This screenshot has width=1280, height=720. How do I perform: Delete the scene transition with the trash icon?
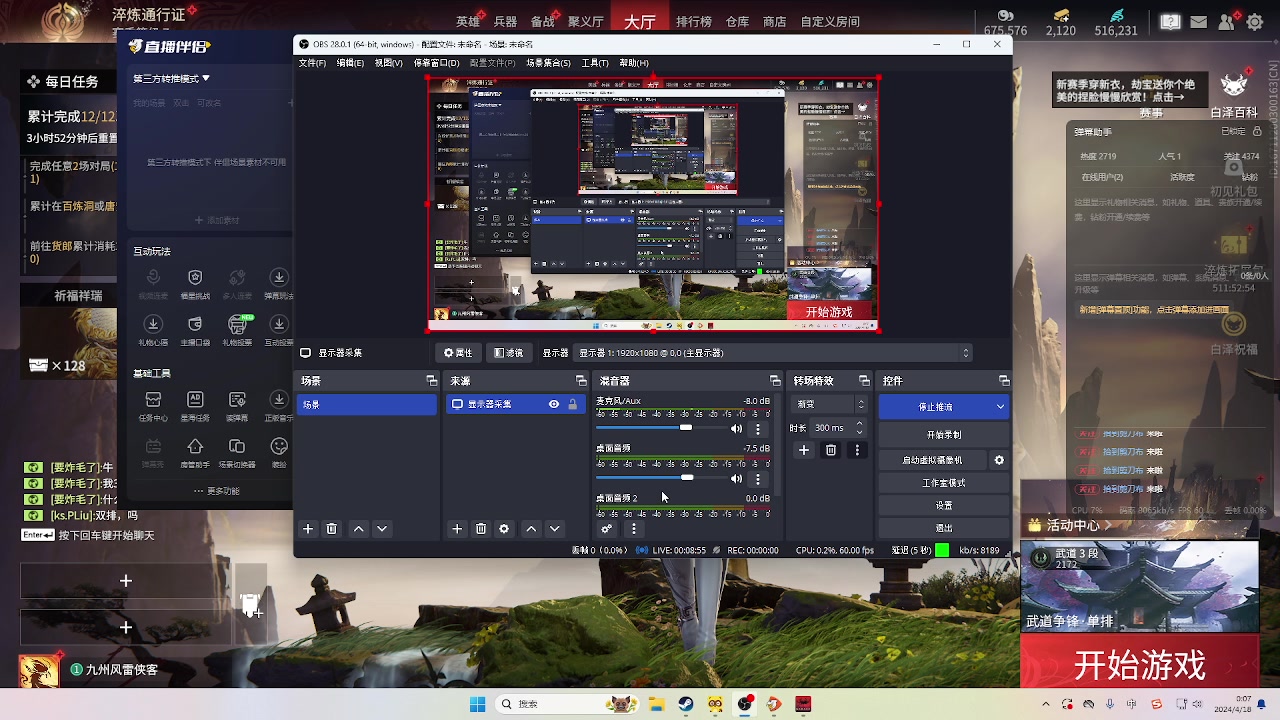[830, 451]
